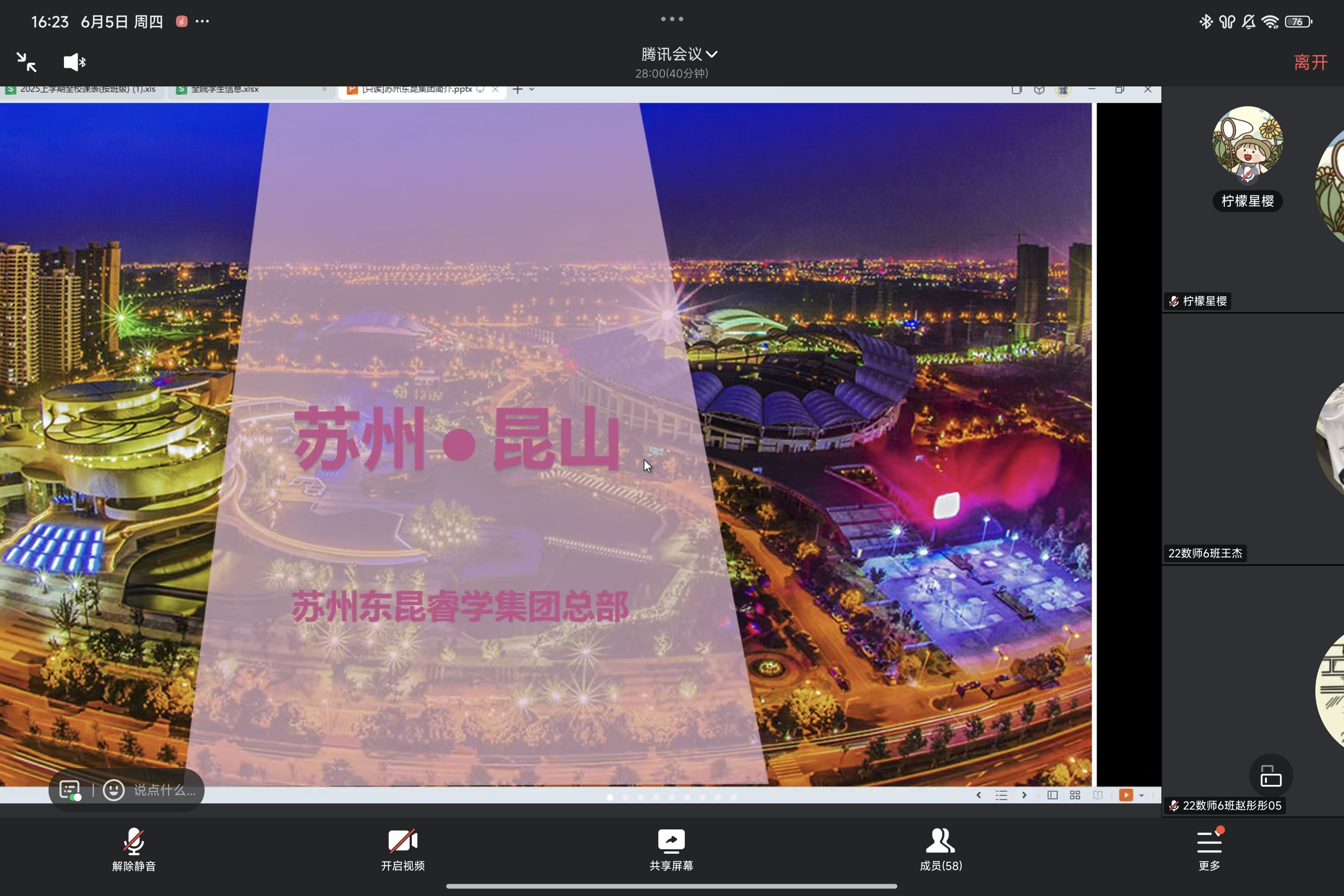Select the 全院学生信息.xlsx tab
This screenshot has height=896, width=1344.
click(224, 90)
